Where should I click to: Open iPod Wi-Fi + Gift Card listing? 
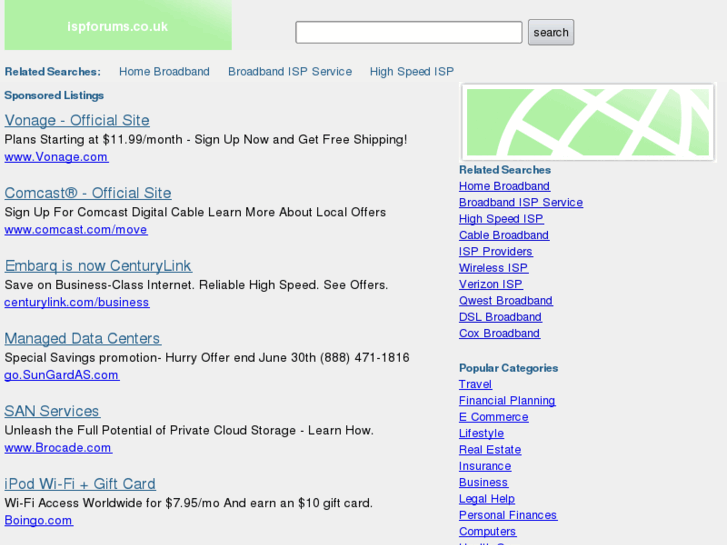(80, 484)
